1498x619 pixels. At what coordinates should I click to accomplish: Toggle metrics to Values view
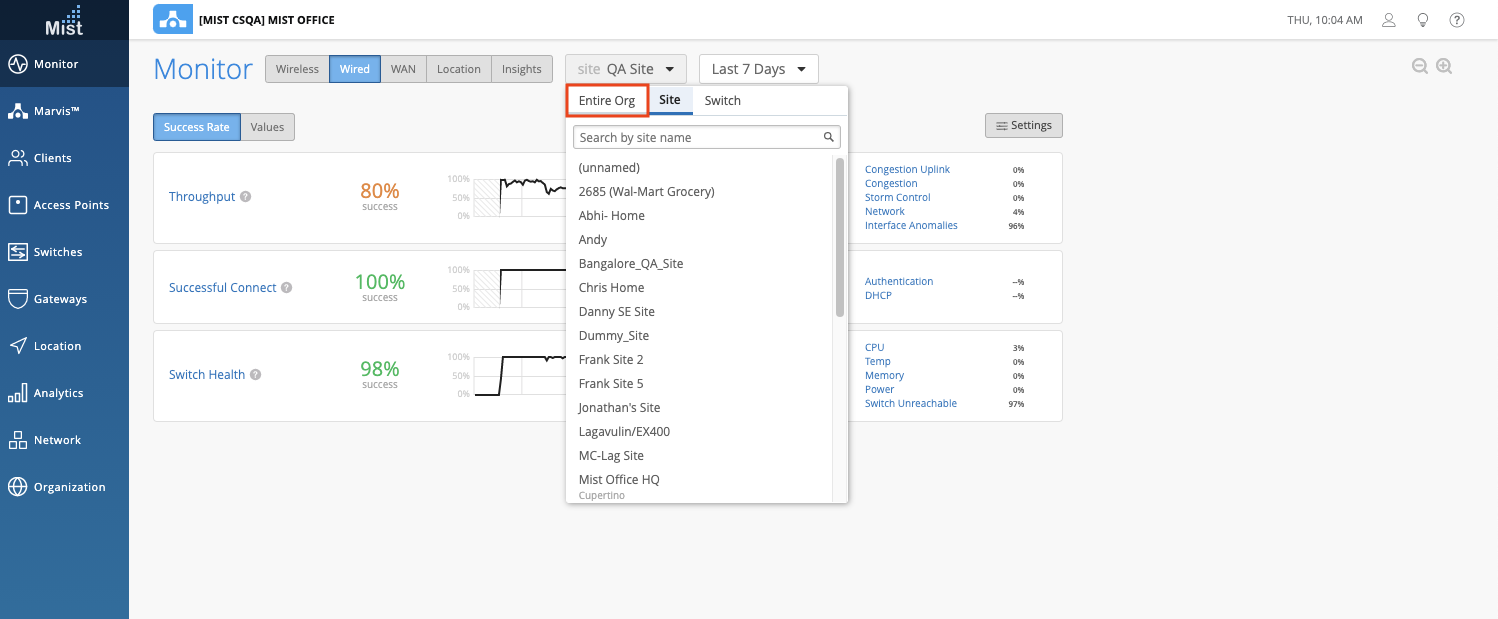point(267,127)
